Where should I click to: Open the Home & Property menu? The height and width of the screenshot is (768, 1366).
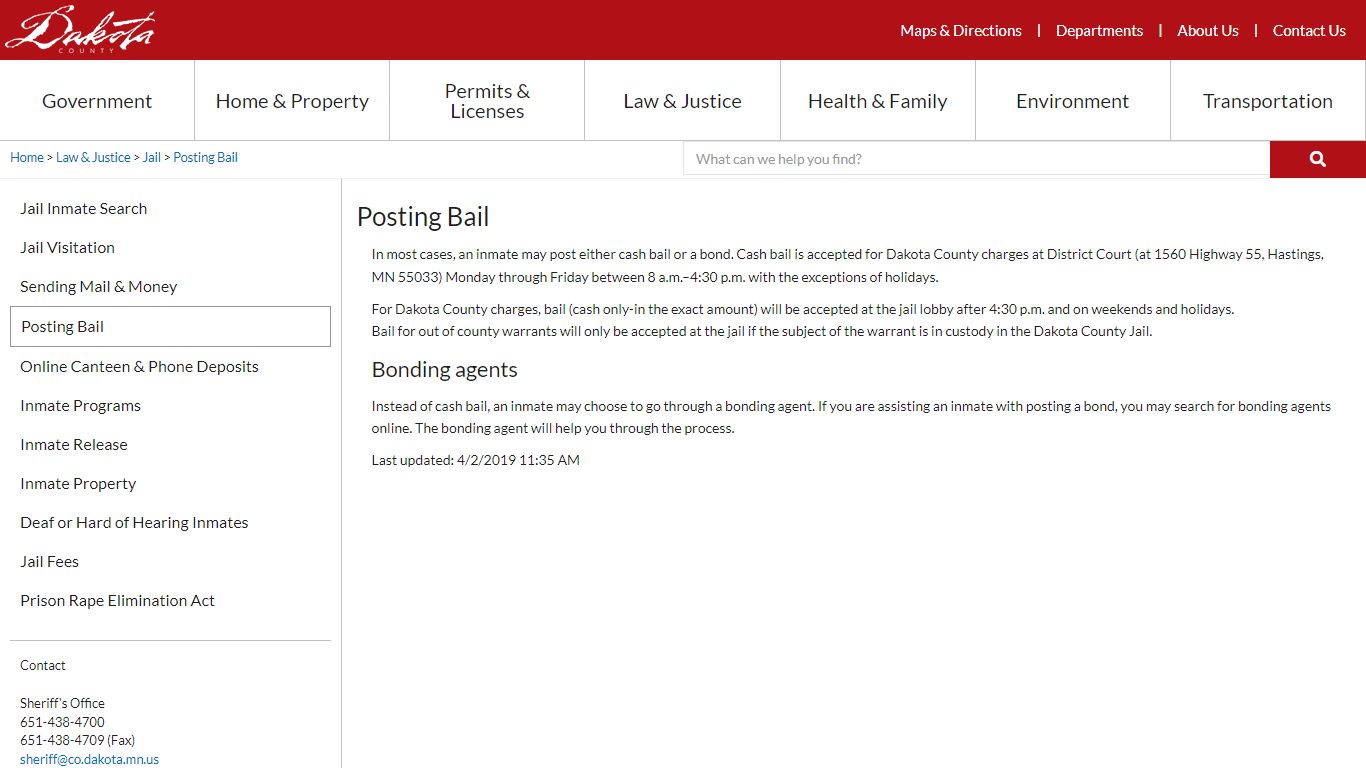[292, 101]
